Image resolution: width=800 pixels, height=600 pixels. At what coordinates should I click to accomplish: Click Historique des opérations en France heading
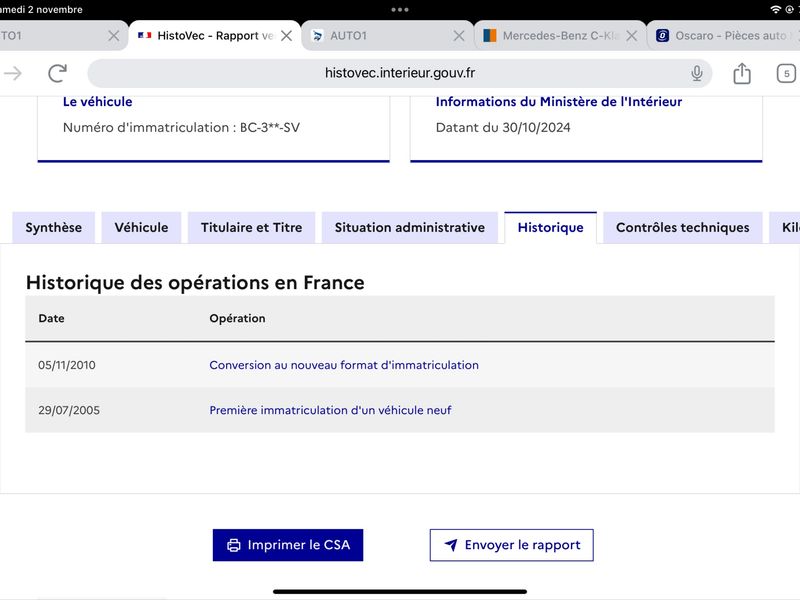195,283
